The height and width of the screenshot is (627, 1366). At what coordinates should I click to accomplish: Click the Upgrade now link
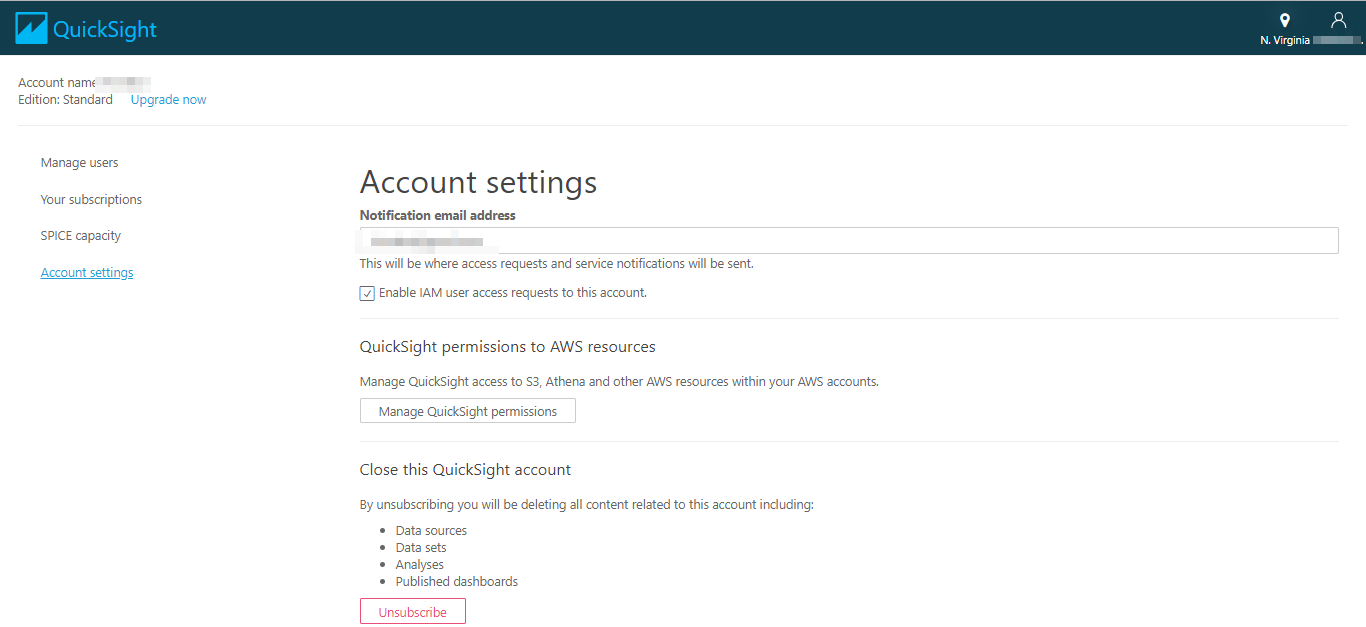[x=168, y=99]
